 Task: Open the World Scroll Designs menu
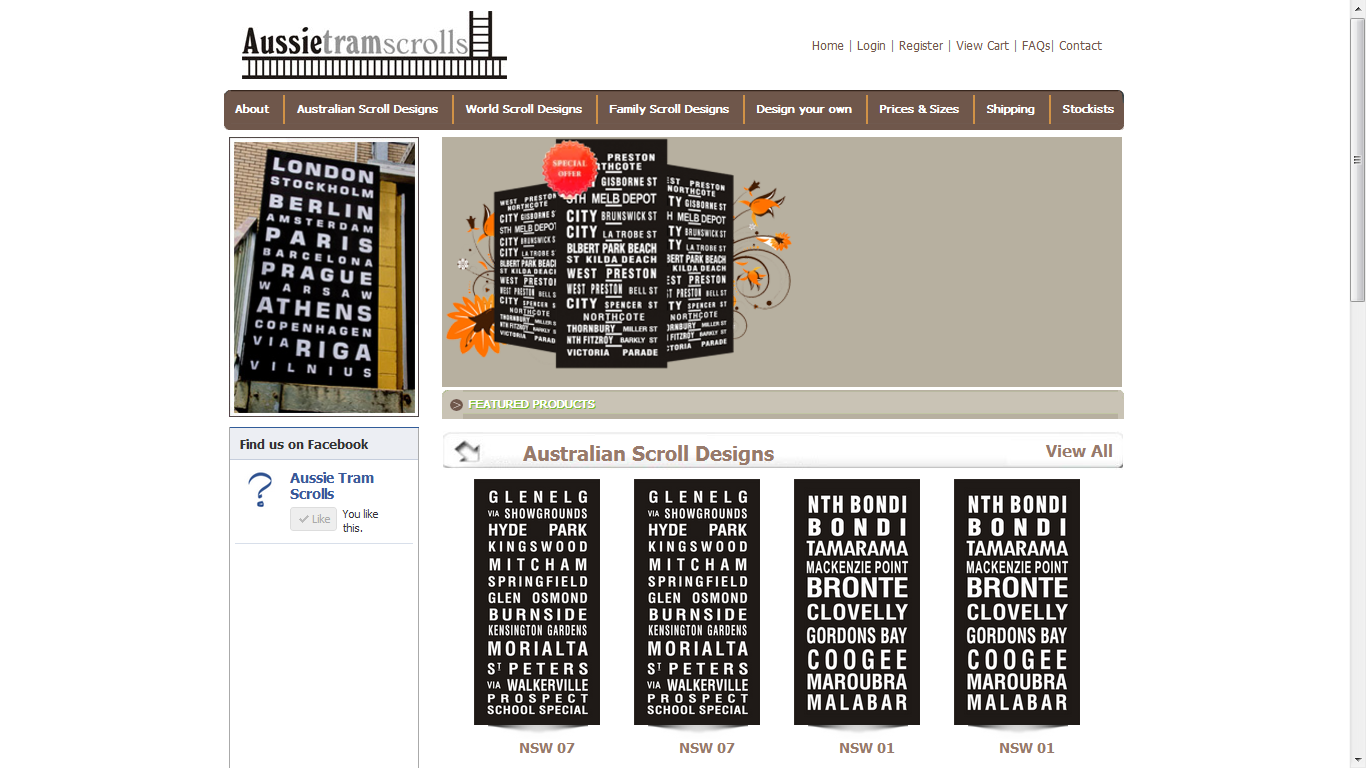(x=523, y=109)
